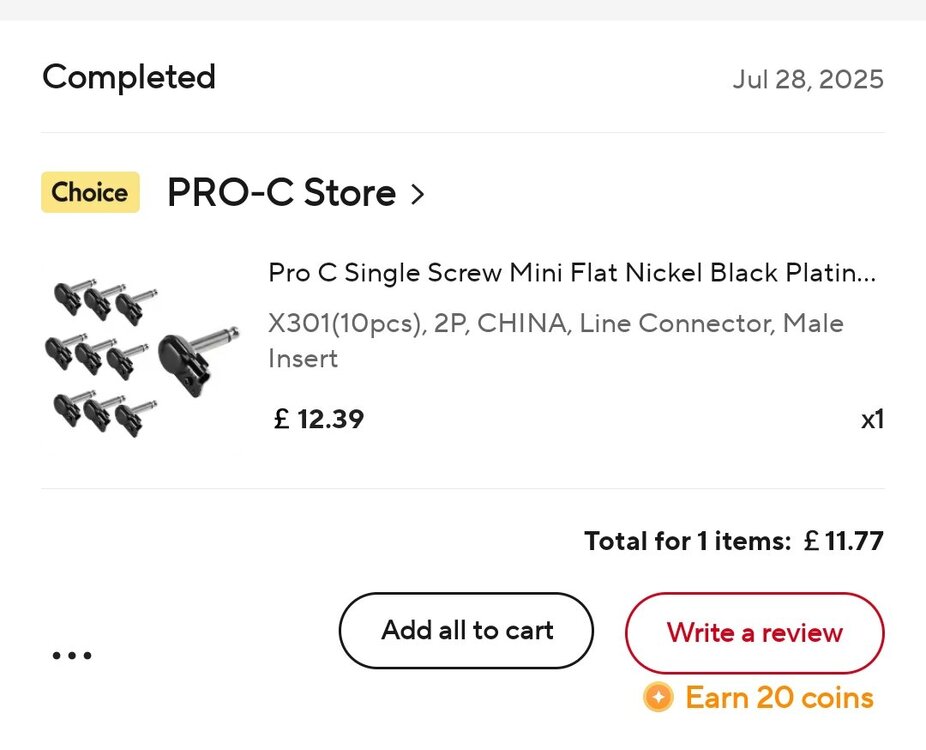
Task: Click the £ 11.77 total price
Action: tap(843, 541)
